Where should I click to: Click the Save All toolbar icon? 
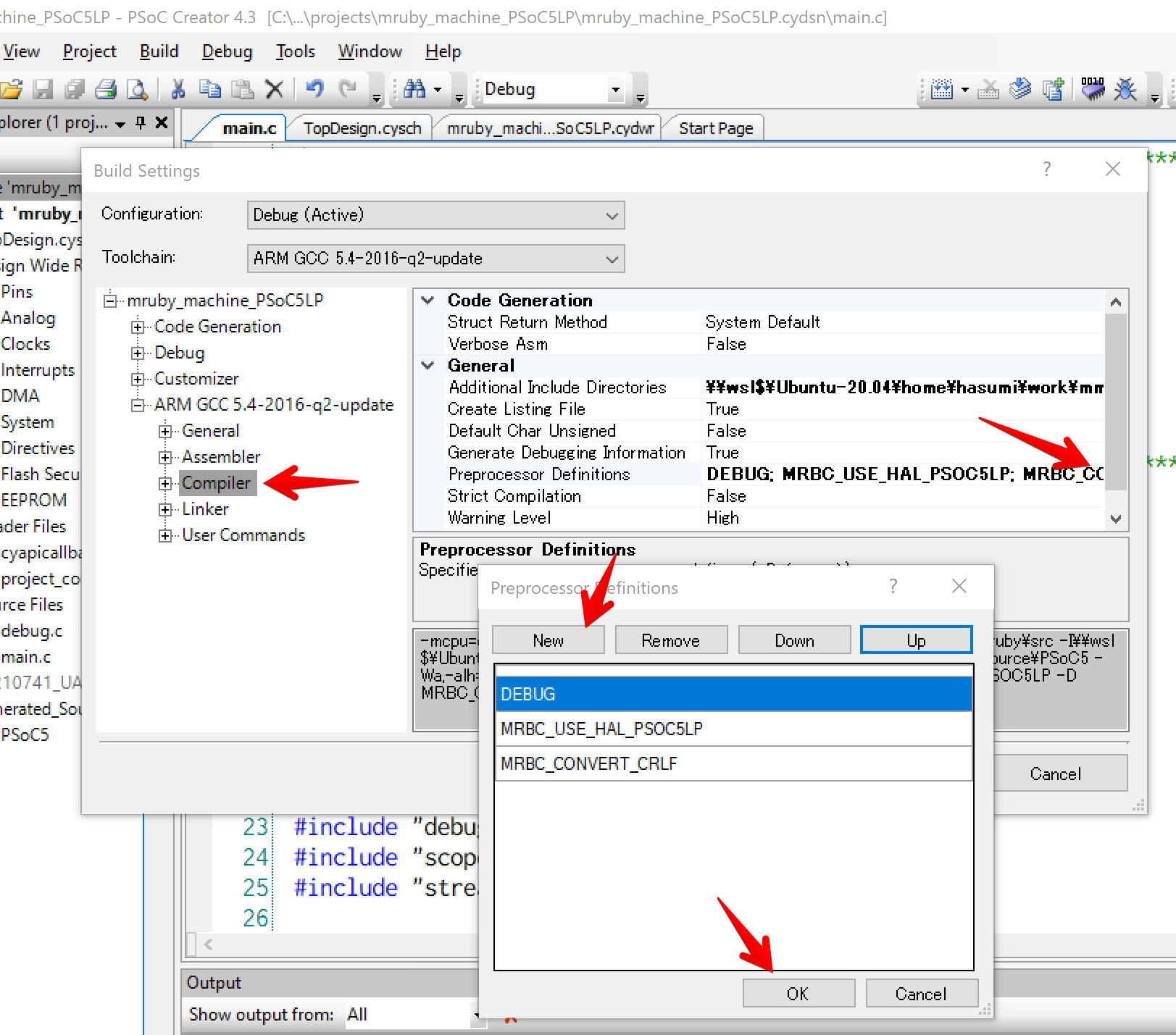[75, 89]
